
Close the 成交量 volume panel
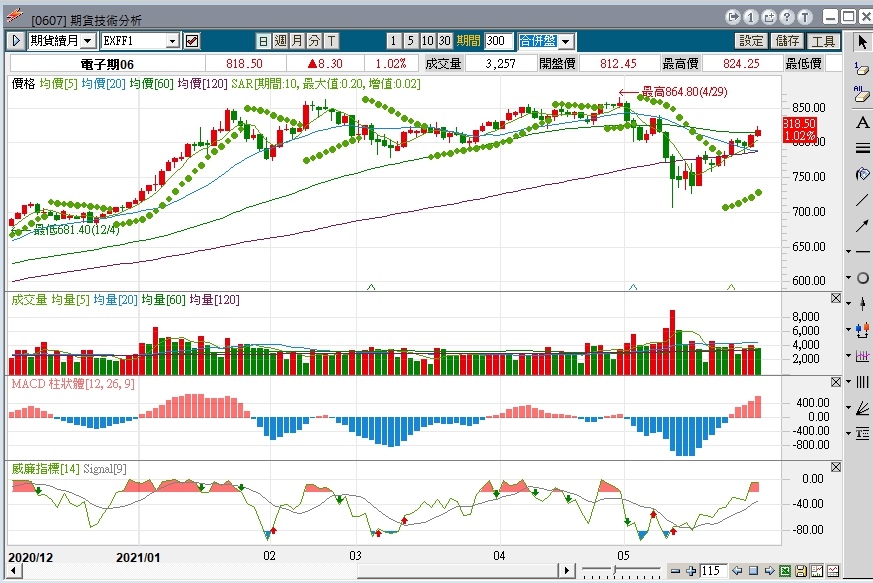coord(836,298)
